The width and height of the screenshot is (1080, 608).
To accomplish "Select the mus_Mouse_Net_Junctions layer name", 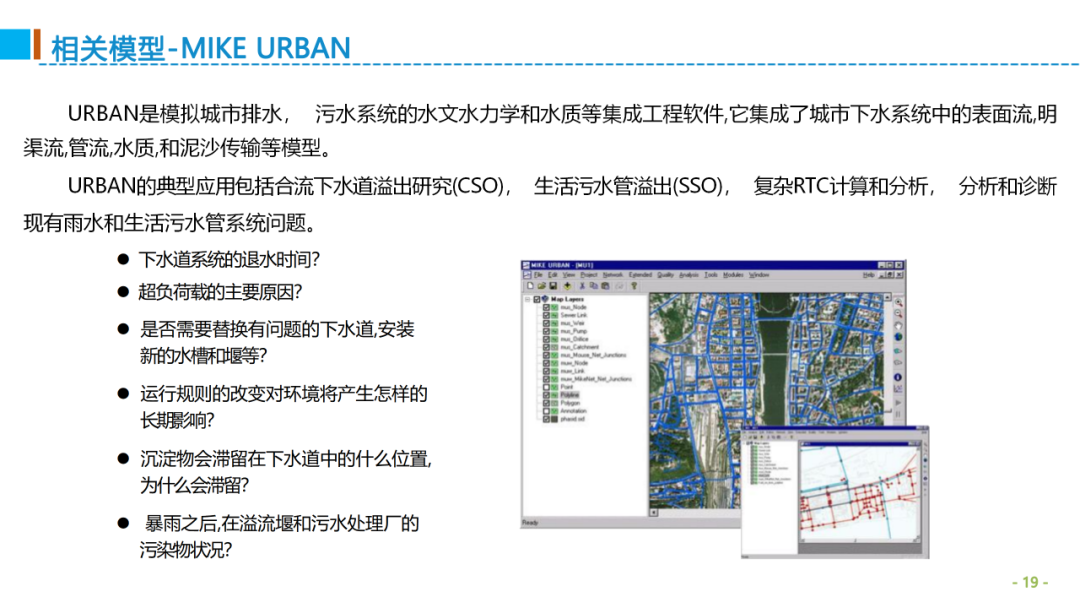I will pyautogui.click(x=593, y=355).
